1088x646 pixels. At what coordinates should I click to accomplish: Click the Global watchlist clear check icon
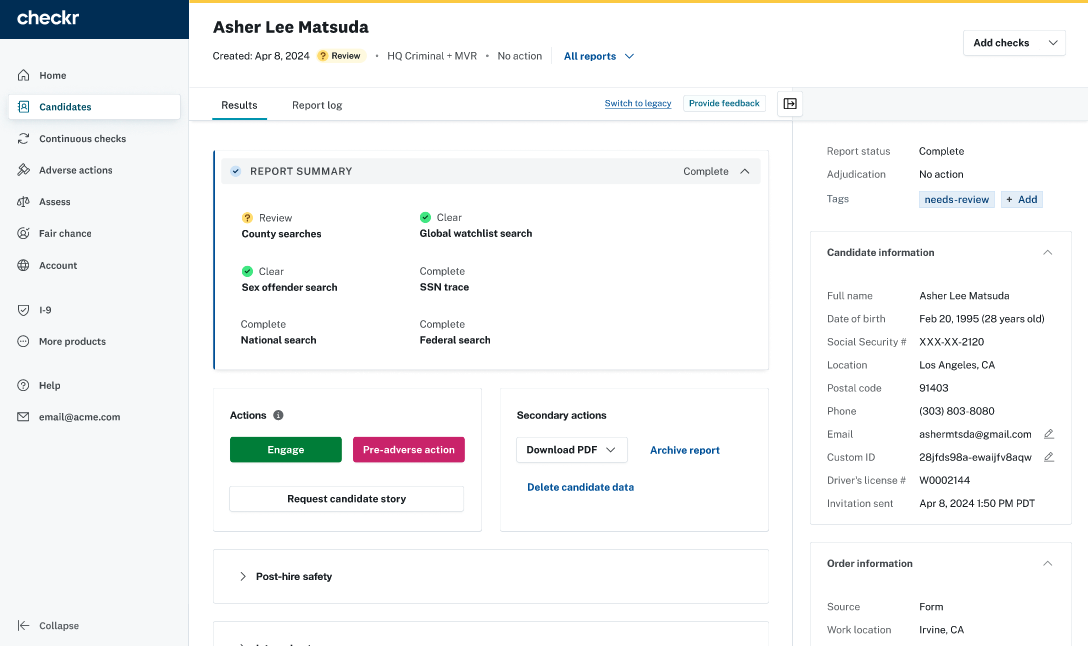(425, 218)
